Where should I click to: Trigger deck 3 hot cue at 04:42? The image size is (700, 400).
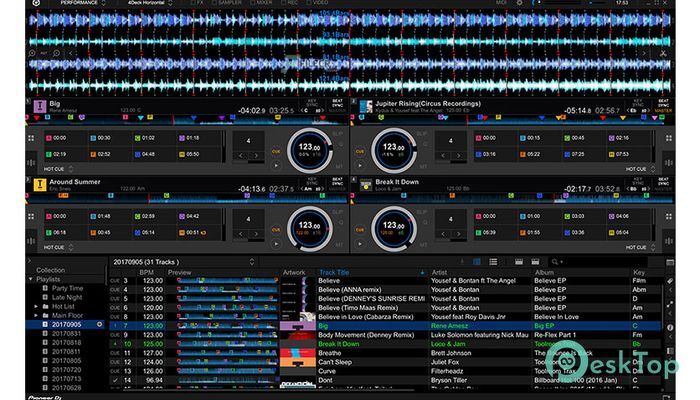click(x=198, y=217)
